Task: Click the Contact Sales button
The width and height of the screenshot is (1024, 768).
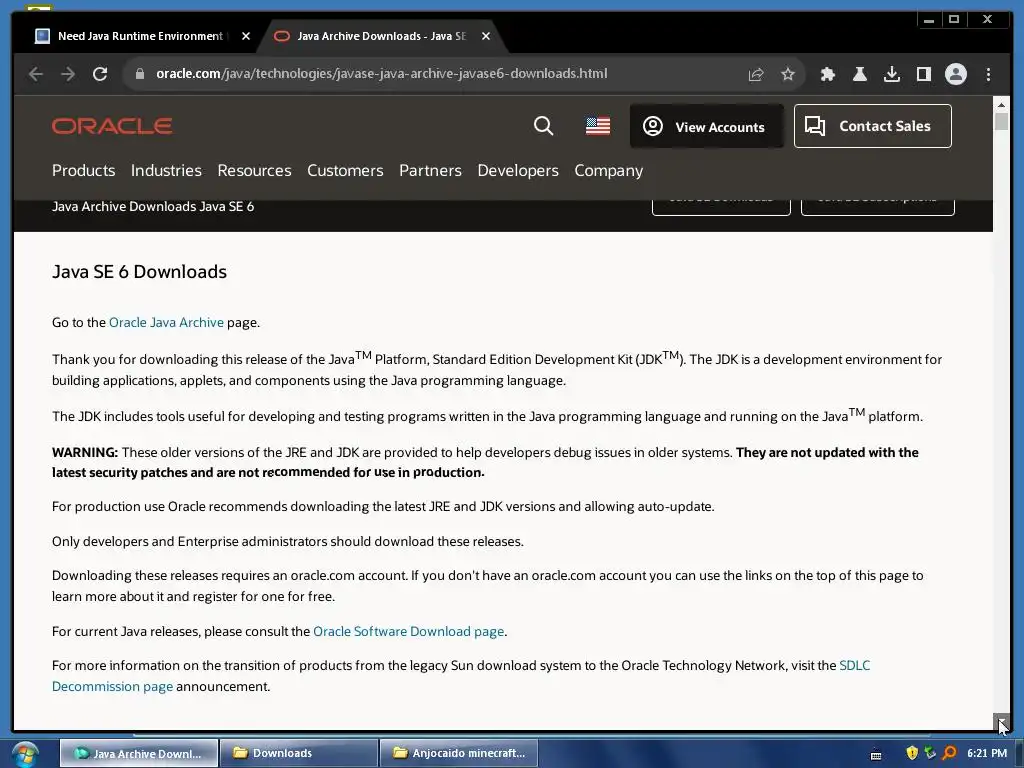Action: [872, 126]
